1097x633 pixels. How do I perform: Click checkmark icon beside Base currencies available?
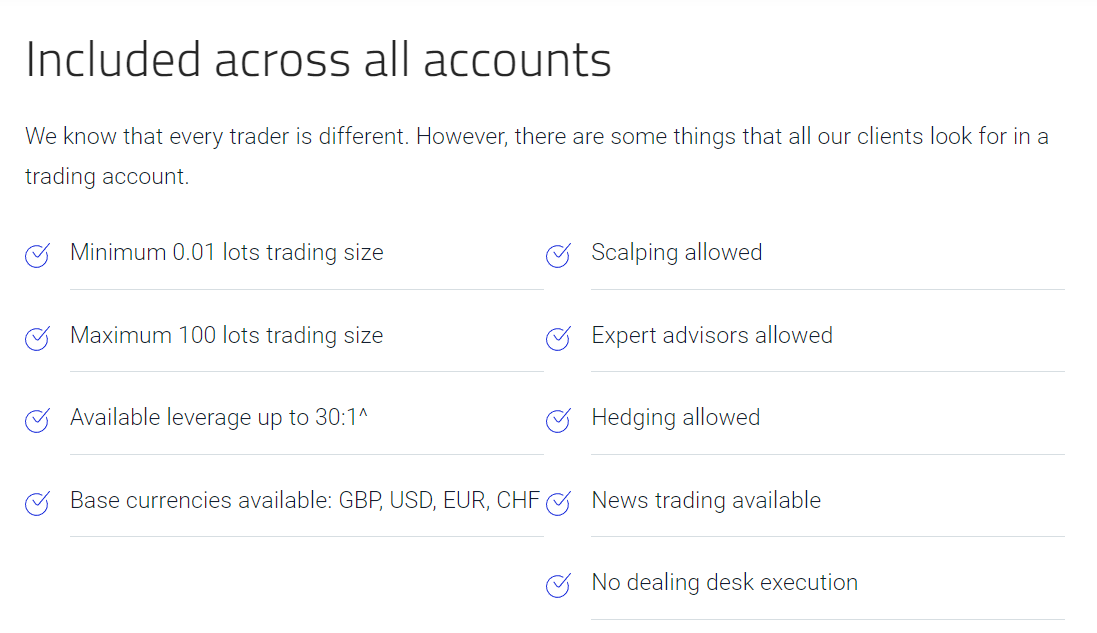click(37, 503)
